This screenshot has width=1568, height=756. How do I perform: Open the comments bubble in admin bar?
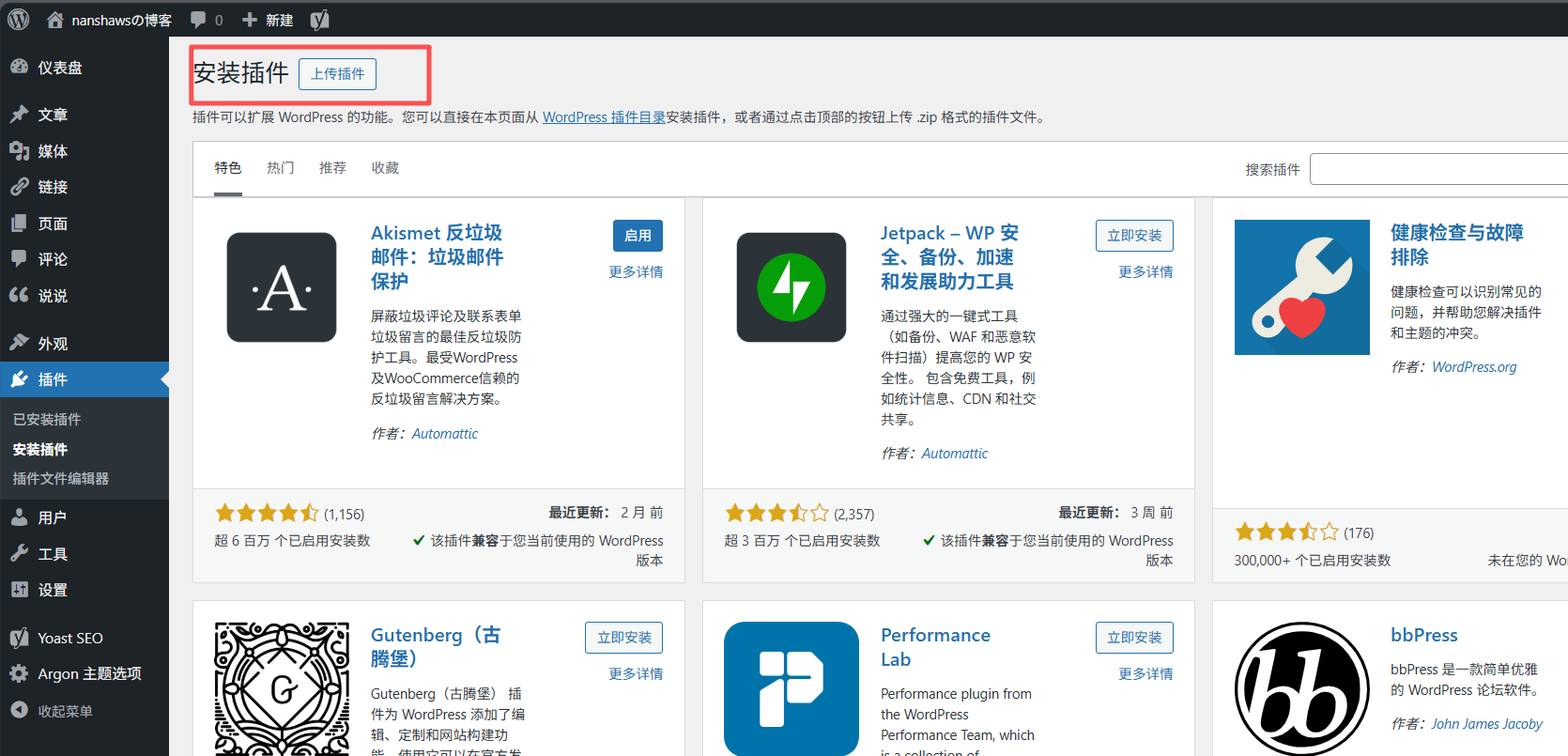tap(198, 20)
